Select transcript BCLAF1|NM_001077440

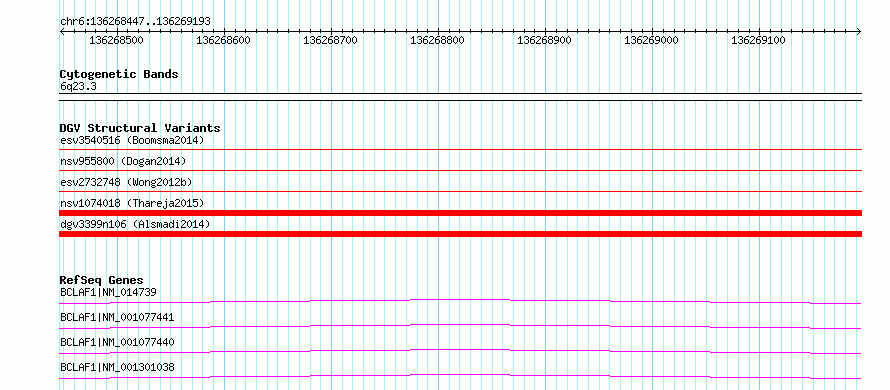(117, 342)
